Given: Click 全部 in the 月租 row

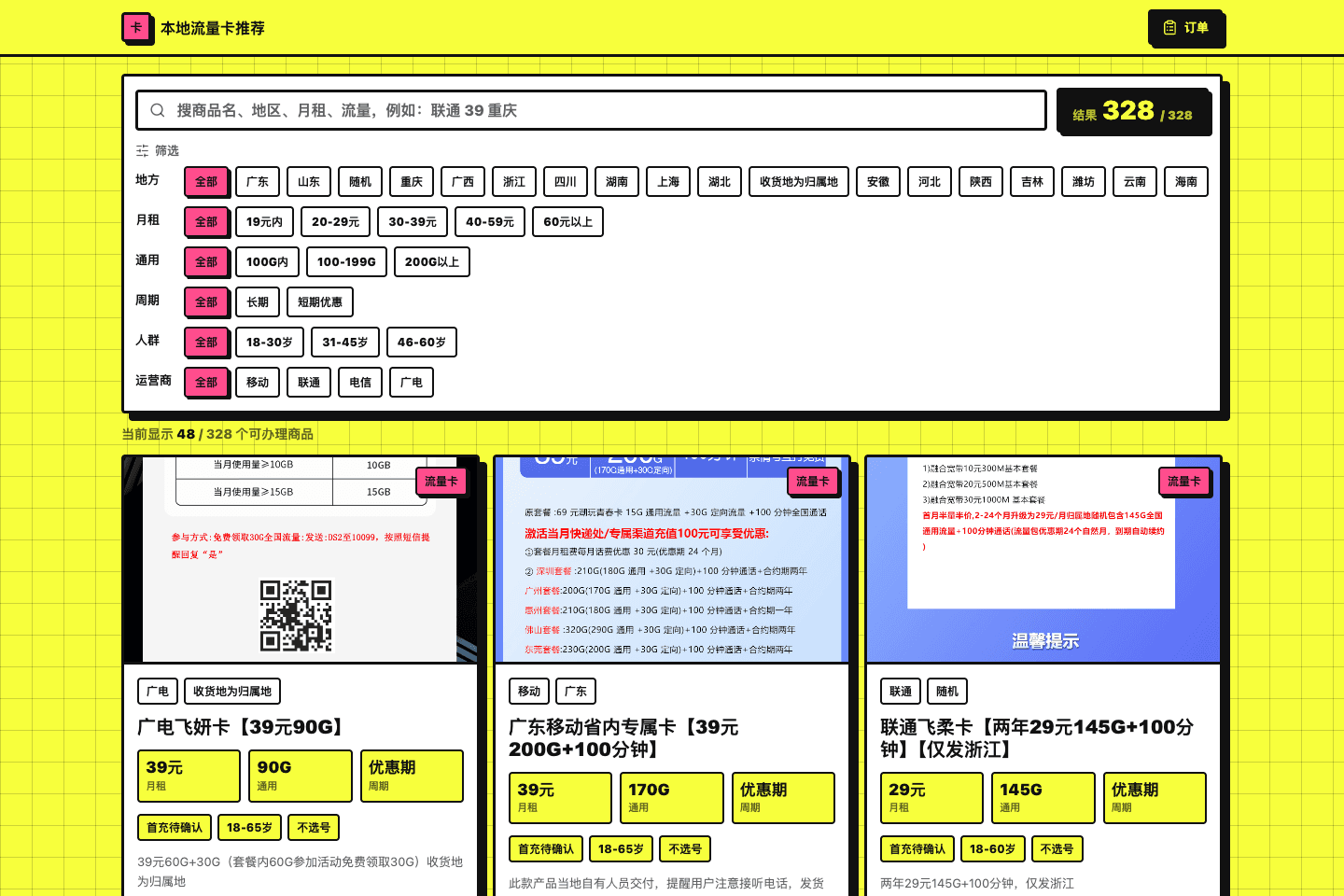Looking at the screenshot, I should [206, 222].
